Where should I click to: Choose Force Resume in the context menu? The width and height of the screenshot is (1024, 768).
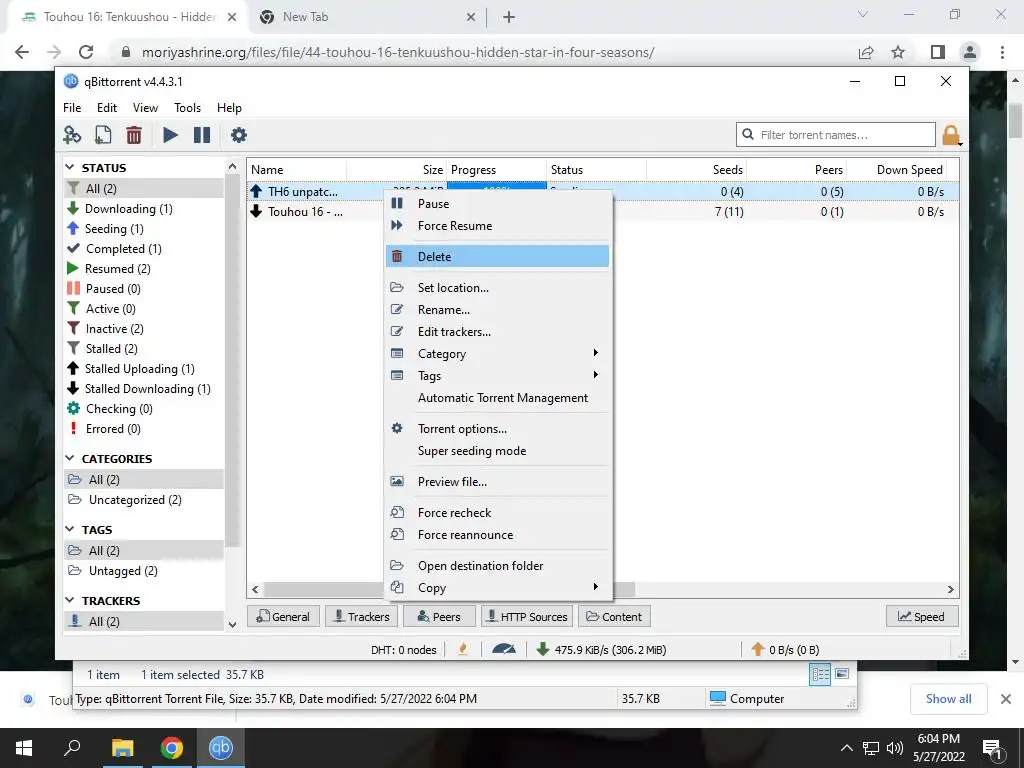(497, 226)
